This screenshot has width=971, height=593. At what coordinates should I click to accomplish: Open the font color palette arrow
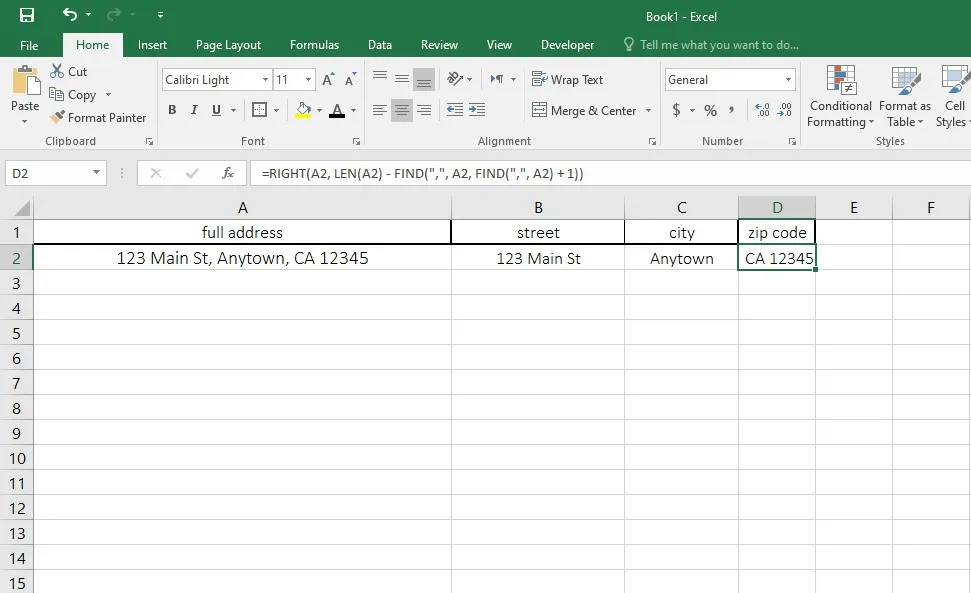(354, 110)
